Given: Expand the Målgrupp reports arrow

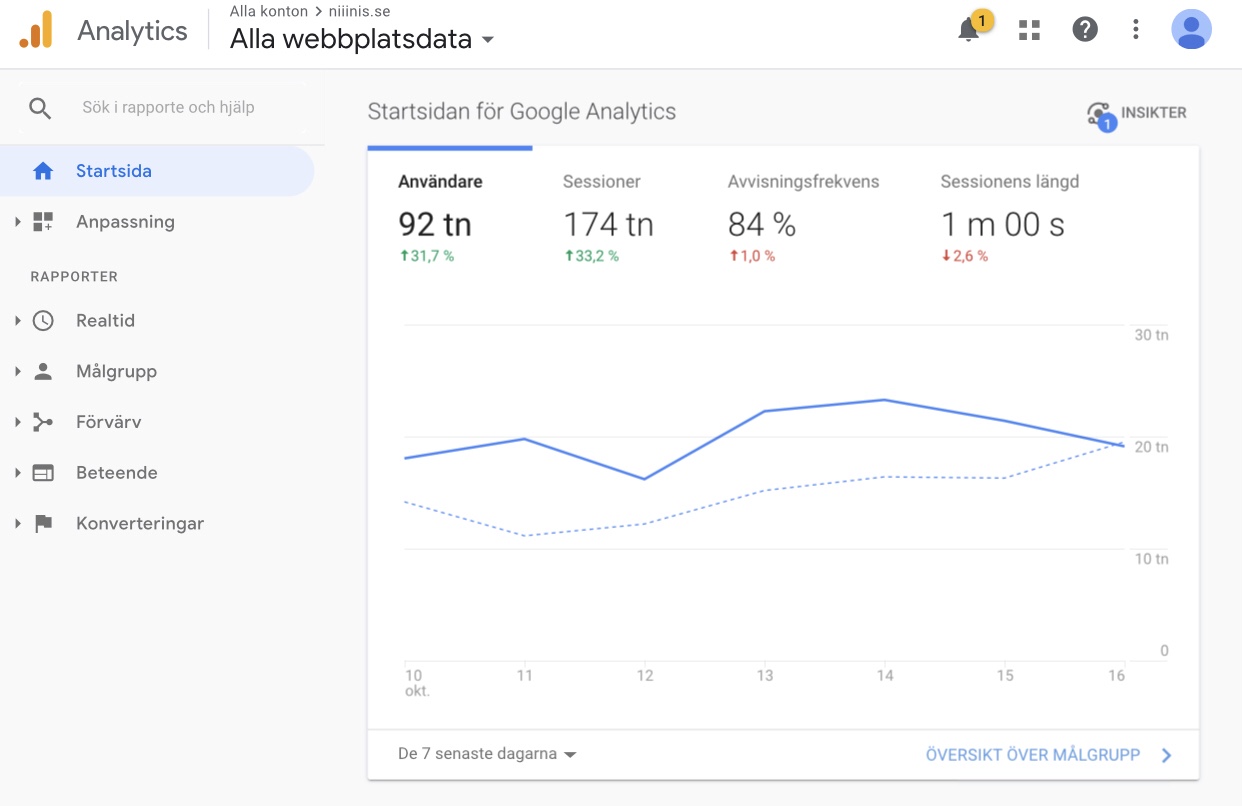Looking at the screenshot, I should click(18, 372).
